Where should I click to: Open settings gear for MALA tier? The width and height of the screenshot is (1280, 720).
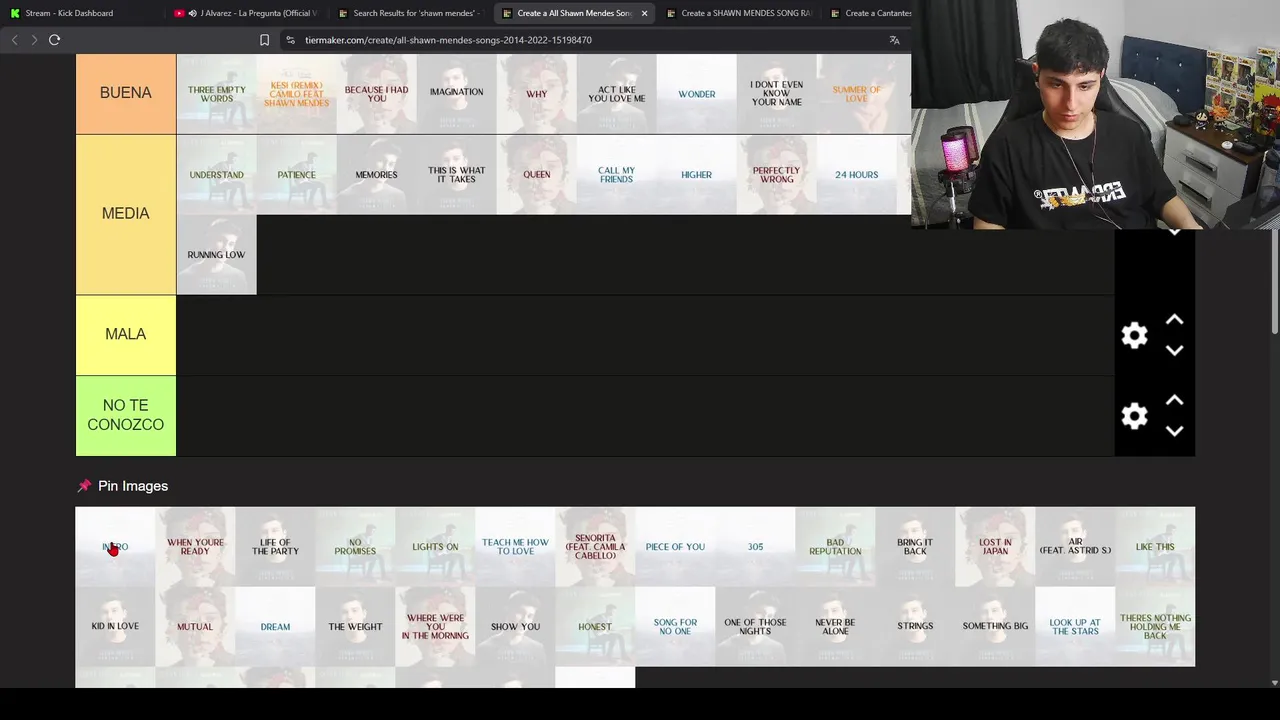click(1134, 335)
